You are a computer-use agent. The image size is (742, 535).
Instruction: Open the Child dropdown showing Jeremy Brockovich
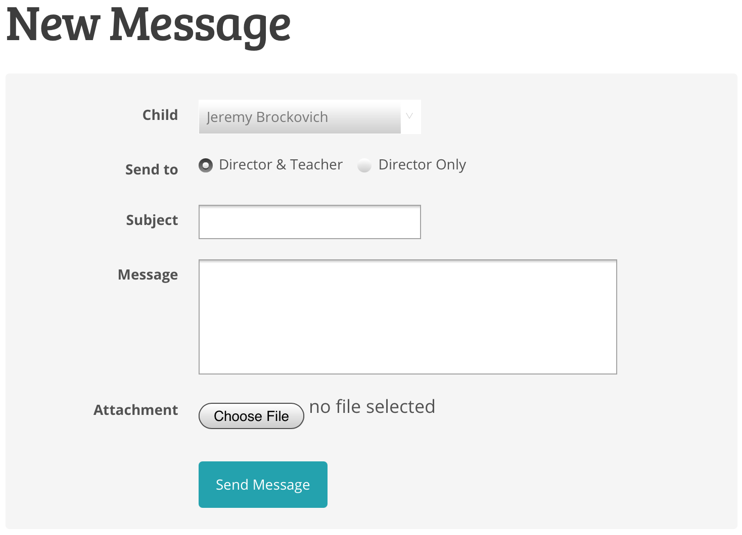pos(300,117)
